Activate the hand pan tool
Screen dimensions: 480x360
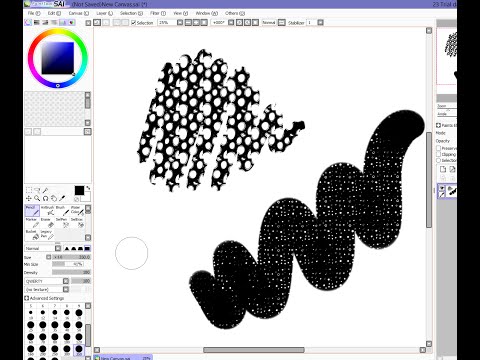(x=54, y=199)
